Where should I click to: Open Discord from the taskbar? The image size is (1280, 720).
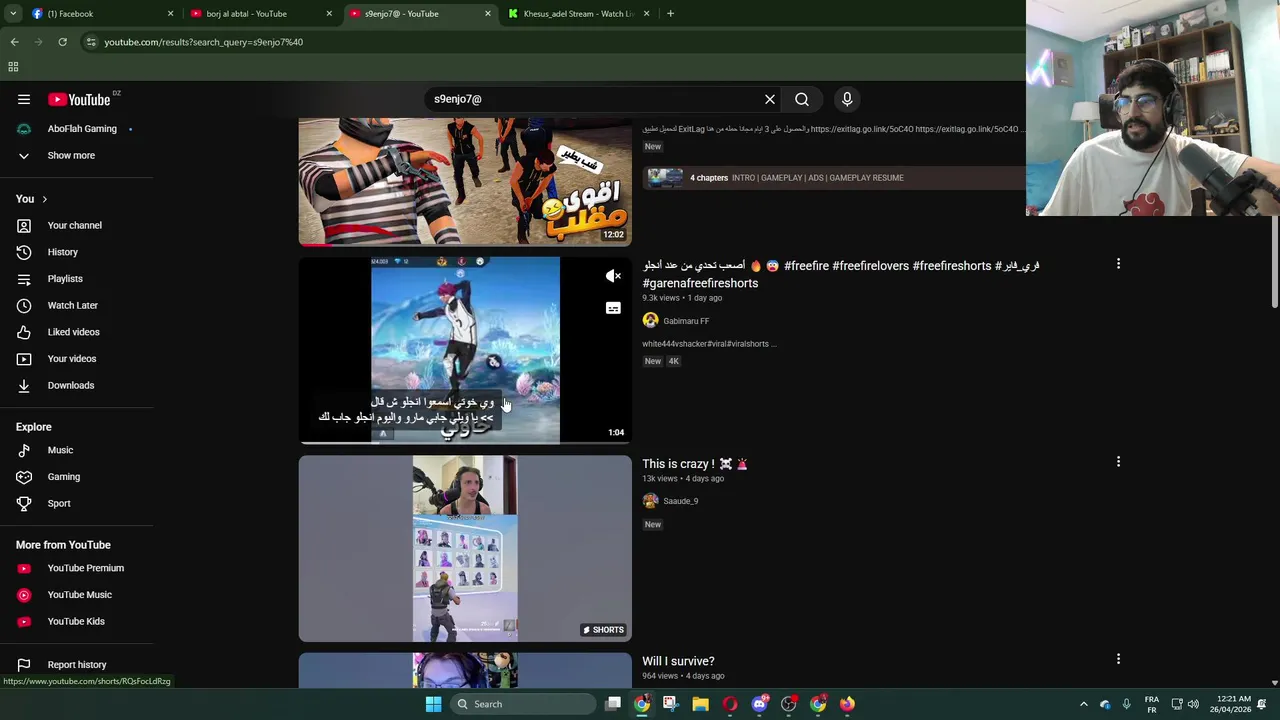[x=759, y=704]
